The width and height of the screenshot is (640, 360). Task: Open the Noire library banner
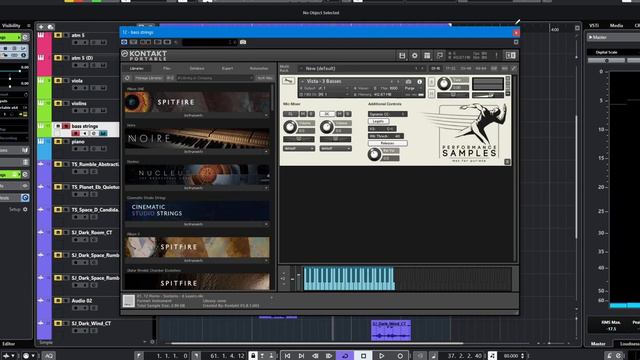tap(197, 138)
